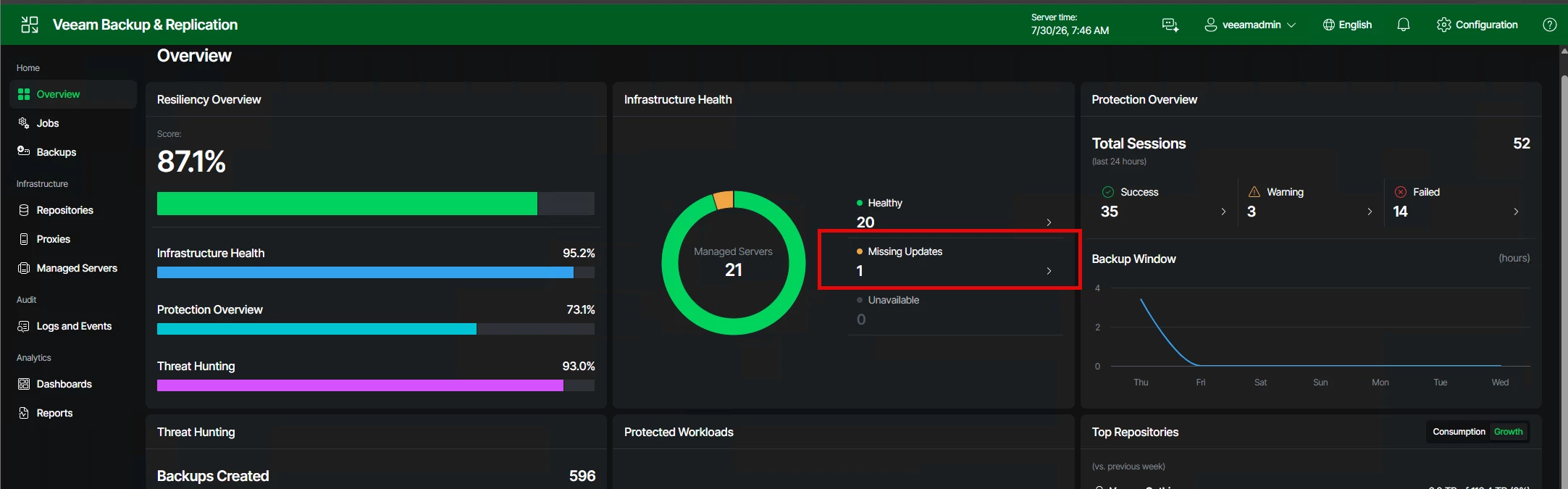Click the Veeam app grid logo icon

click(x=30, y=25)
